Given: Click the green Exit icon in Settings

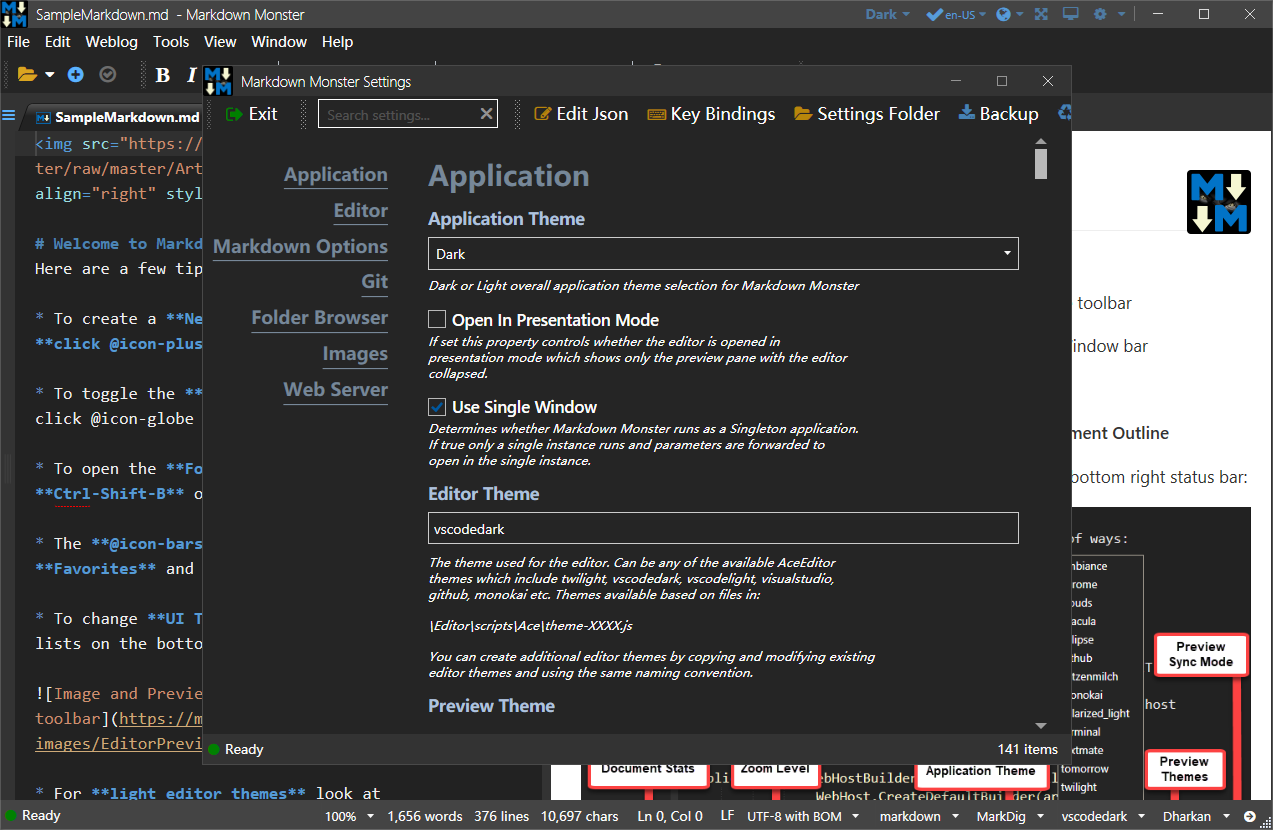Looking at the screenshot, I should (x=235, y=114).
